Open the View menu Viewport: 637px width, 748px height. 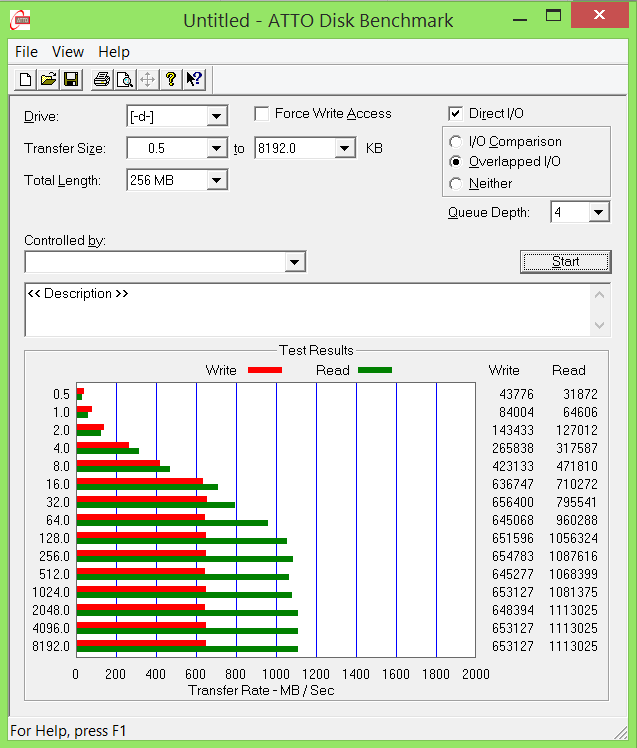coord(68,52)
